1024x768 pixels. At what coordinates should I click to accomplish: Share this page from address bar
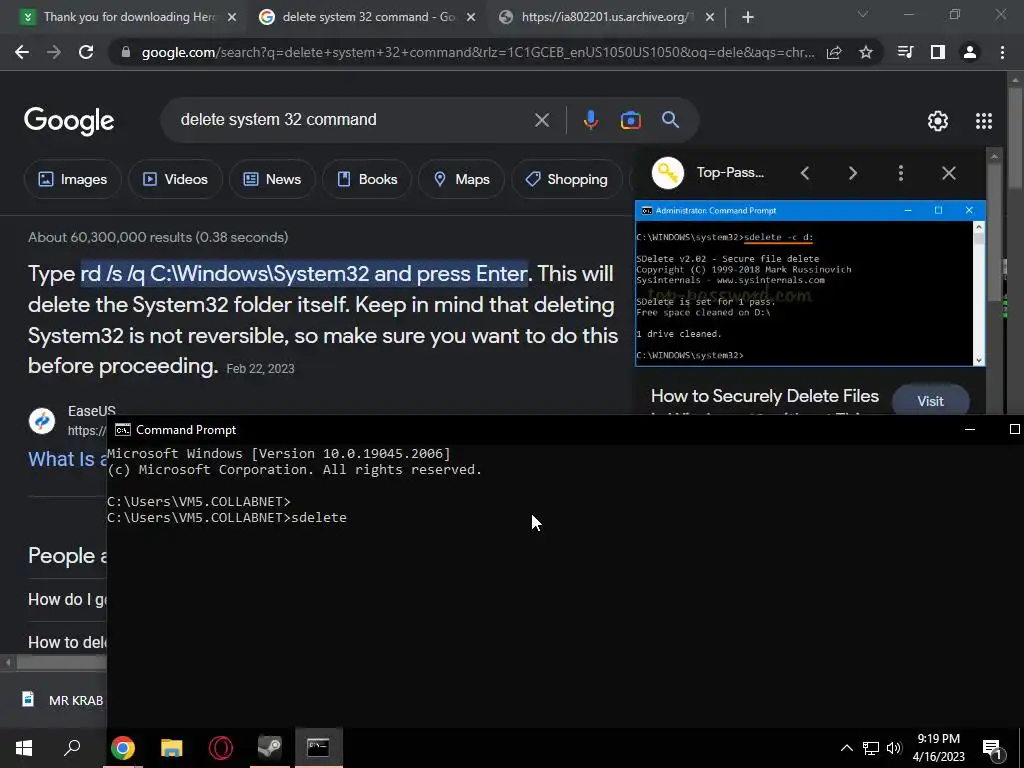(834, 53)
